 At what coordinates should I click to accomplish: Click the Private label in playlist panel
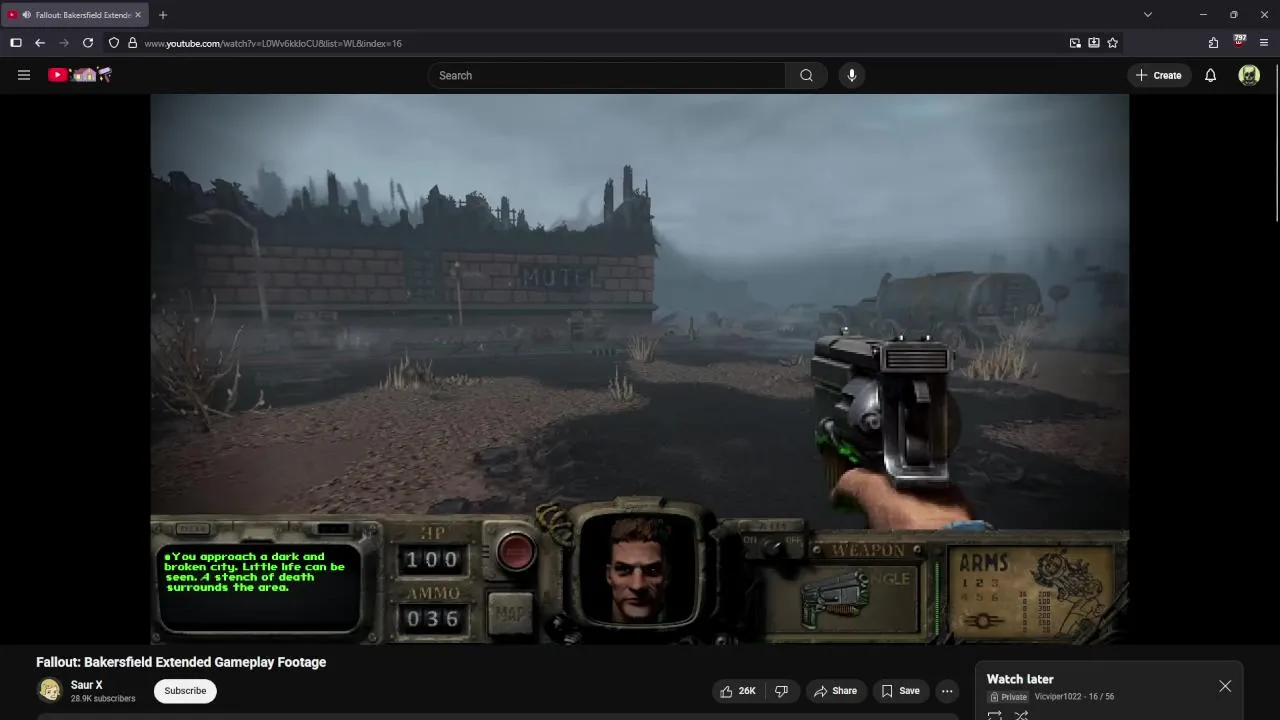click(x=1008, y=697)
